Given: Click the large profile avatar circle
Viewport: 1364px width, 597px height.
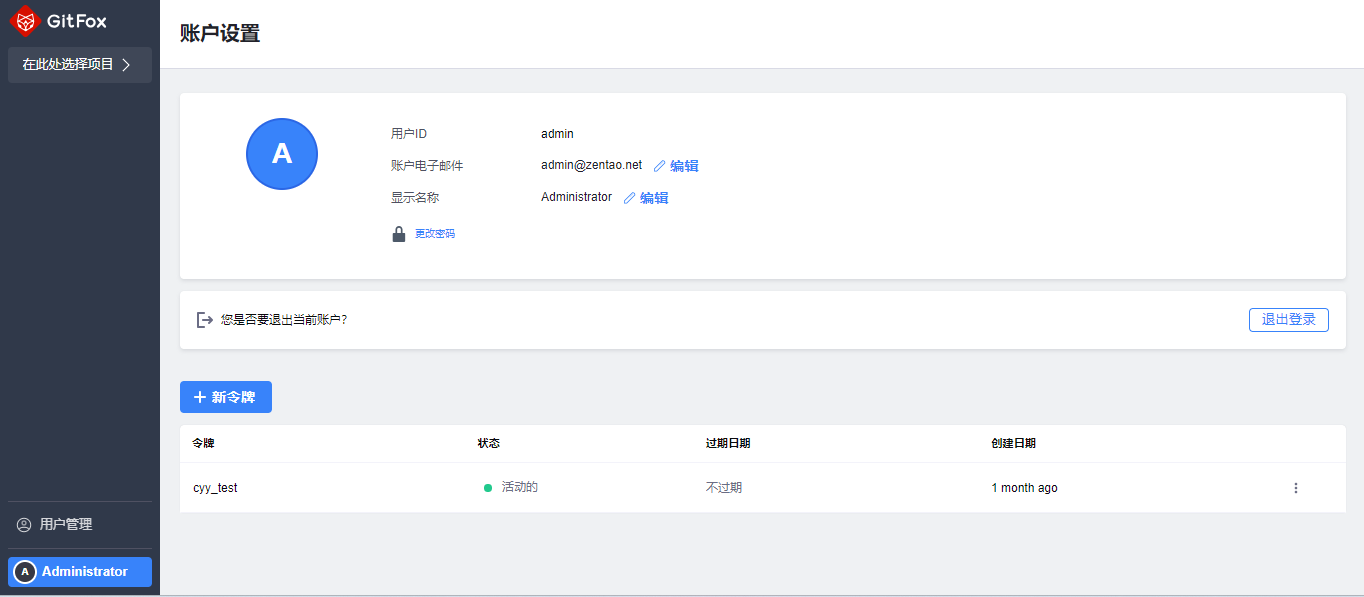Looking at the screenshot, I should pos(282,154).
